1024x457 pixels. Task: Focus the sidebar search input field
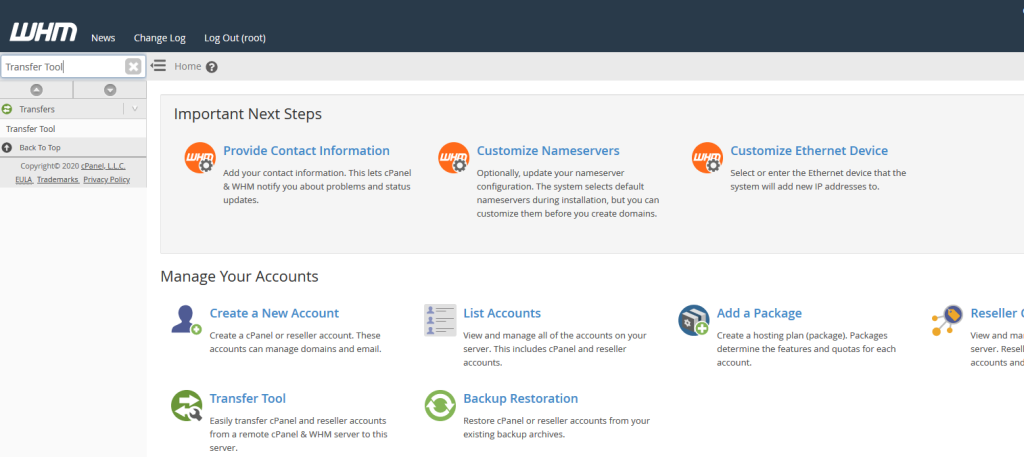(x=62, y=67)
